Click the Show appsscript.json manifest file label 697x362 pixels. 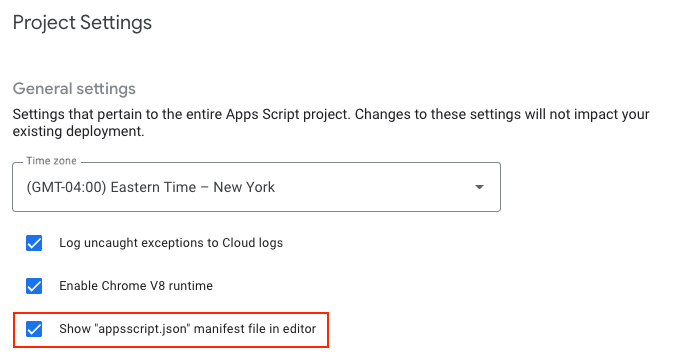[x=188, y=329]
